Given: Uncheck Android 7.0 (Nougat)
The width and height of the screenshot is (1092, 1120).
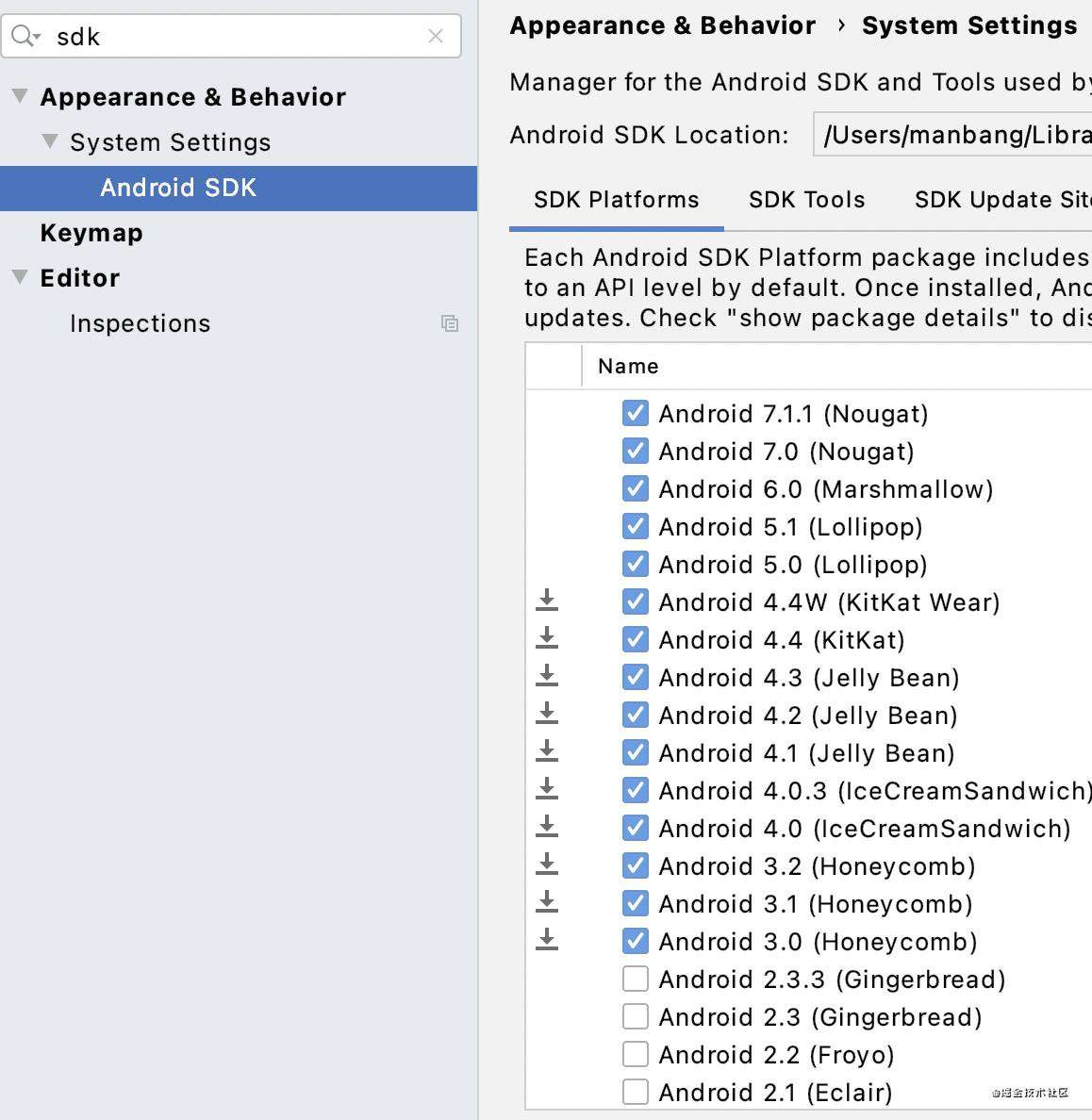Looking at the screenshot, I should [x=636, y=451].
